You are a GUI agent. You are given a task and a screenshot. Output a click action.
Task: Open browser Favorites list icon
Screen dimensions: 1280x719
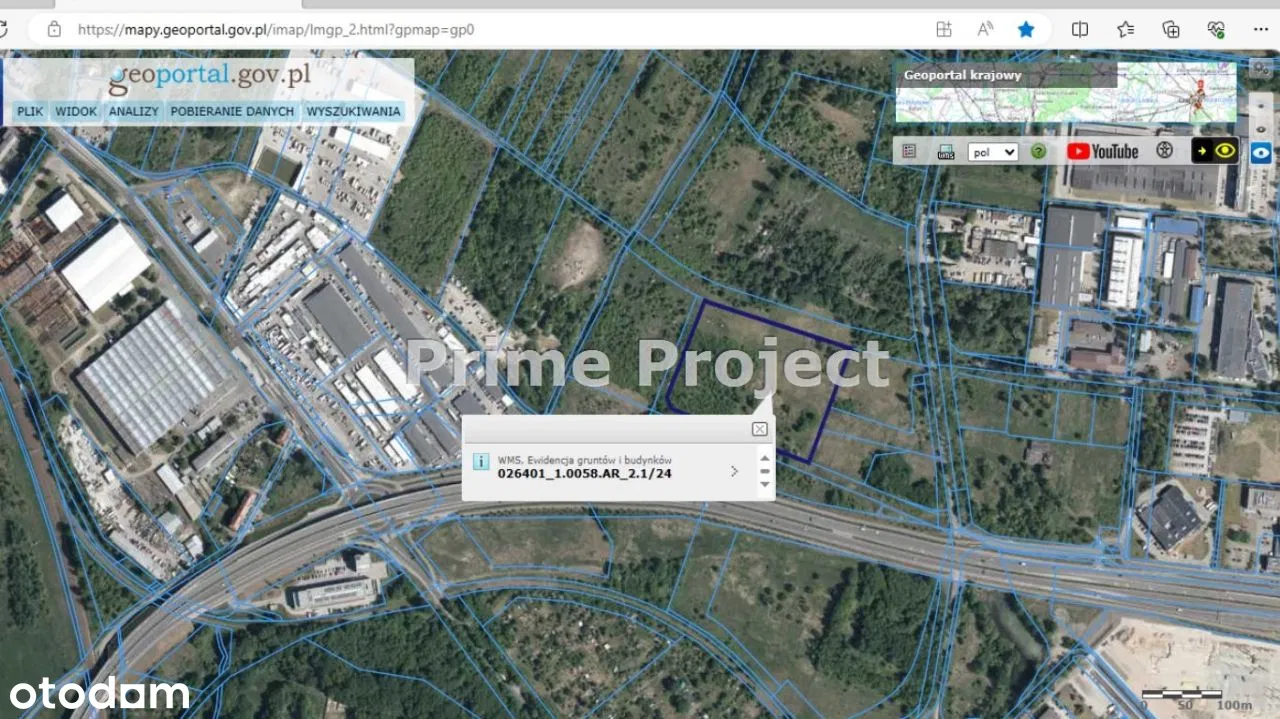1125,29
